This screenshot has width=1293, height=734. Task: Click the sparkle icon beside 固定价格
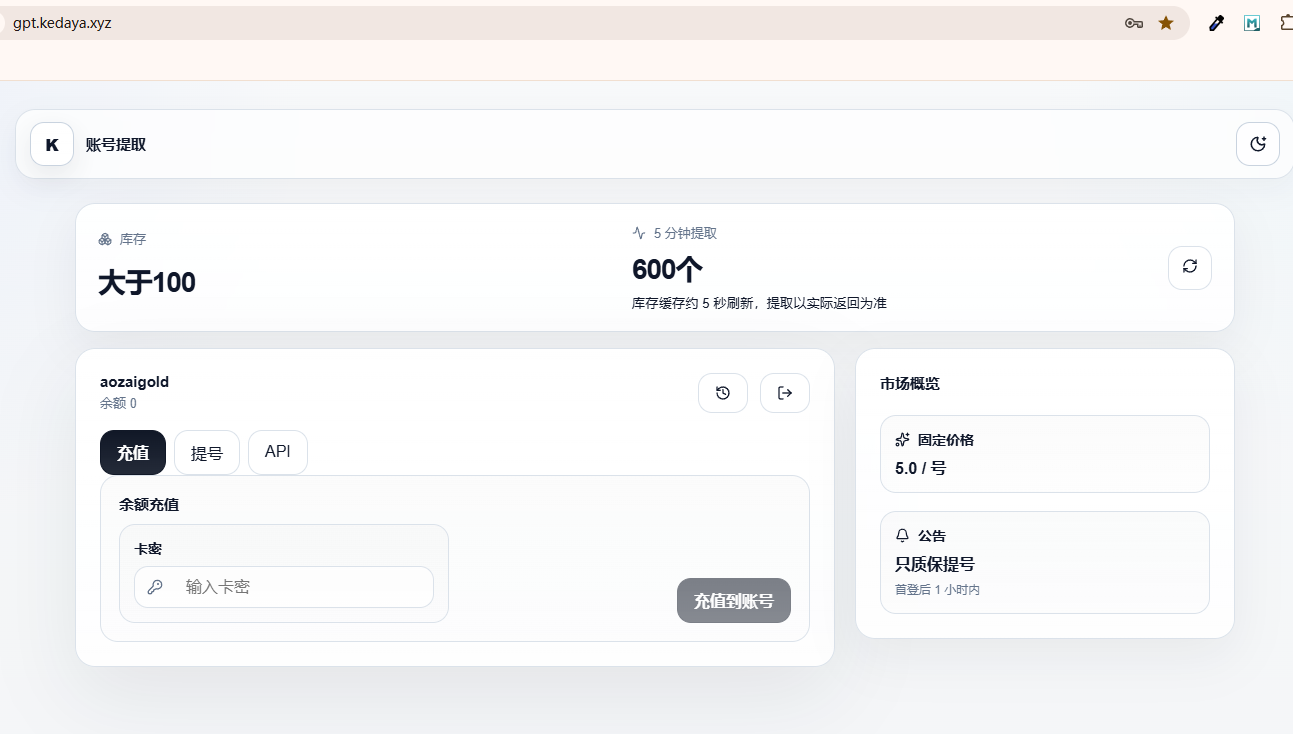point(902,440)
